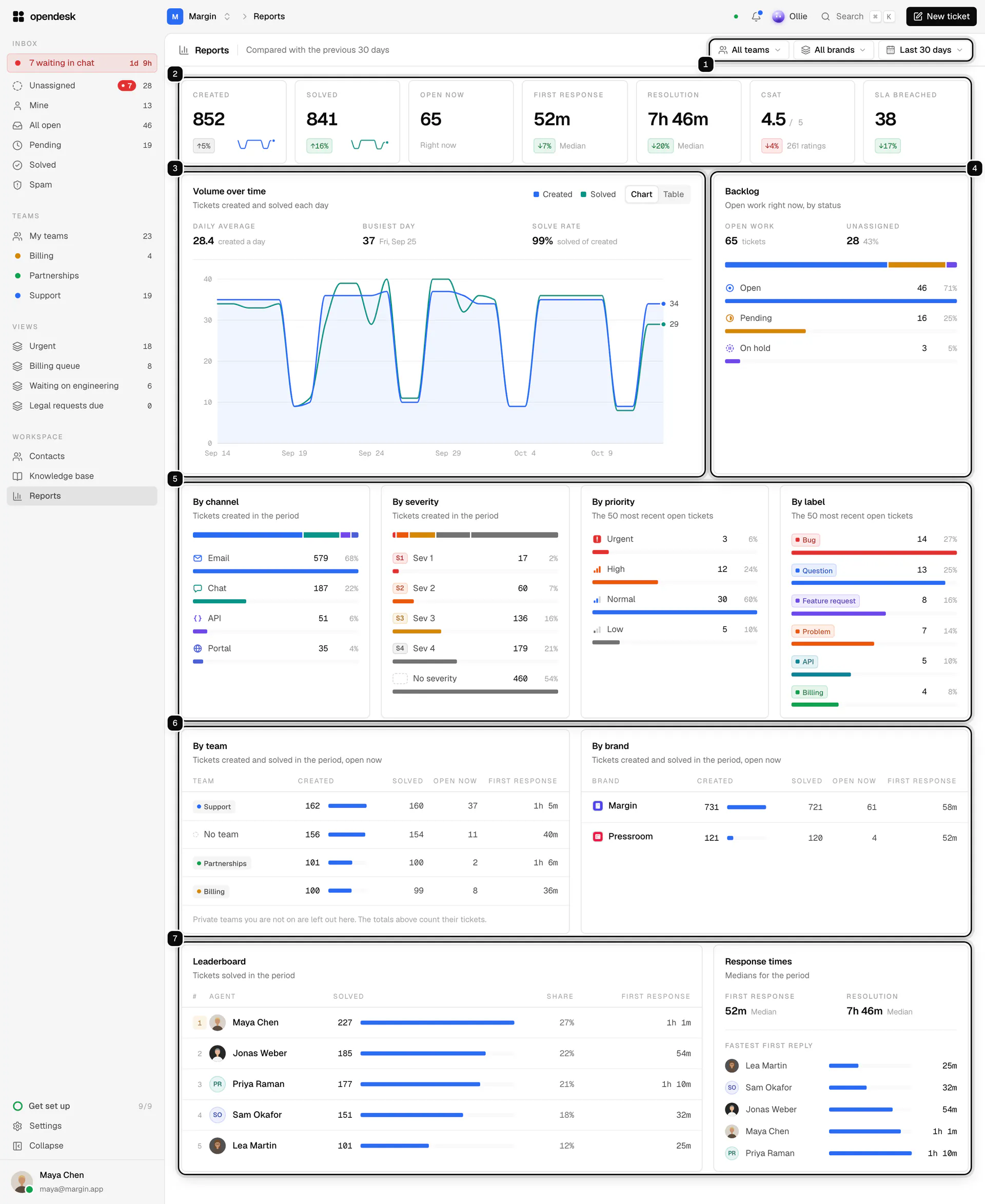Open 7 waiting in chat inbox
985x1204 pixels.
82,63
